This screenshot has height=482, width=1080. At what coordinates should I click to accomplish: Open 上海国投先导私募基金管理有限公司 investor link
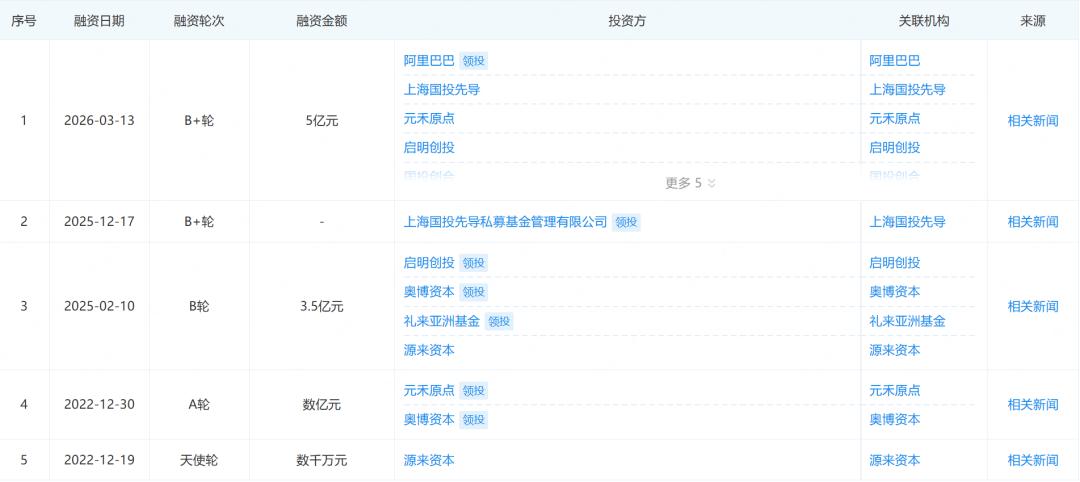tap(505, 222)
